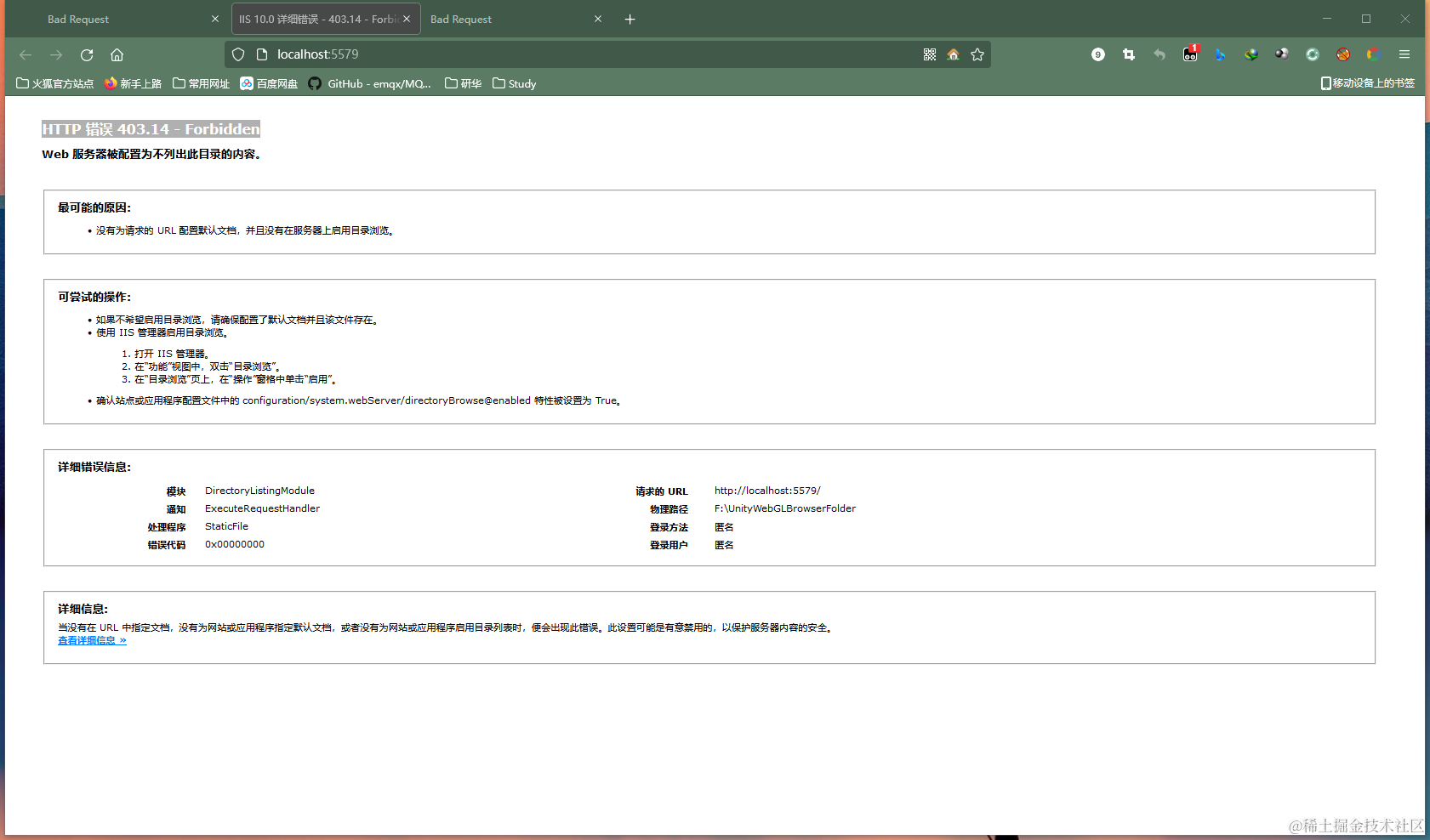Open 移动设备上的书签 mobile bookmarks
1430x840 pixels.
coord(1368,83)
